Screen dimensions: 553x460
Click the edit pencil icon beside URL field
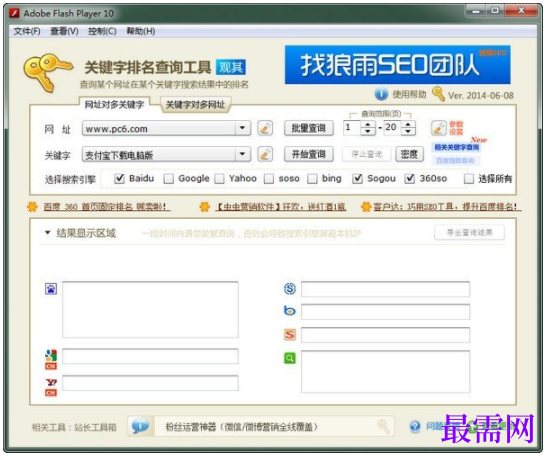click(x=265, y=128)
